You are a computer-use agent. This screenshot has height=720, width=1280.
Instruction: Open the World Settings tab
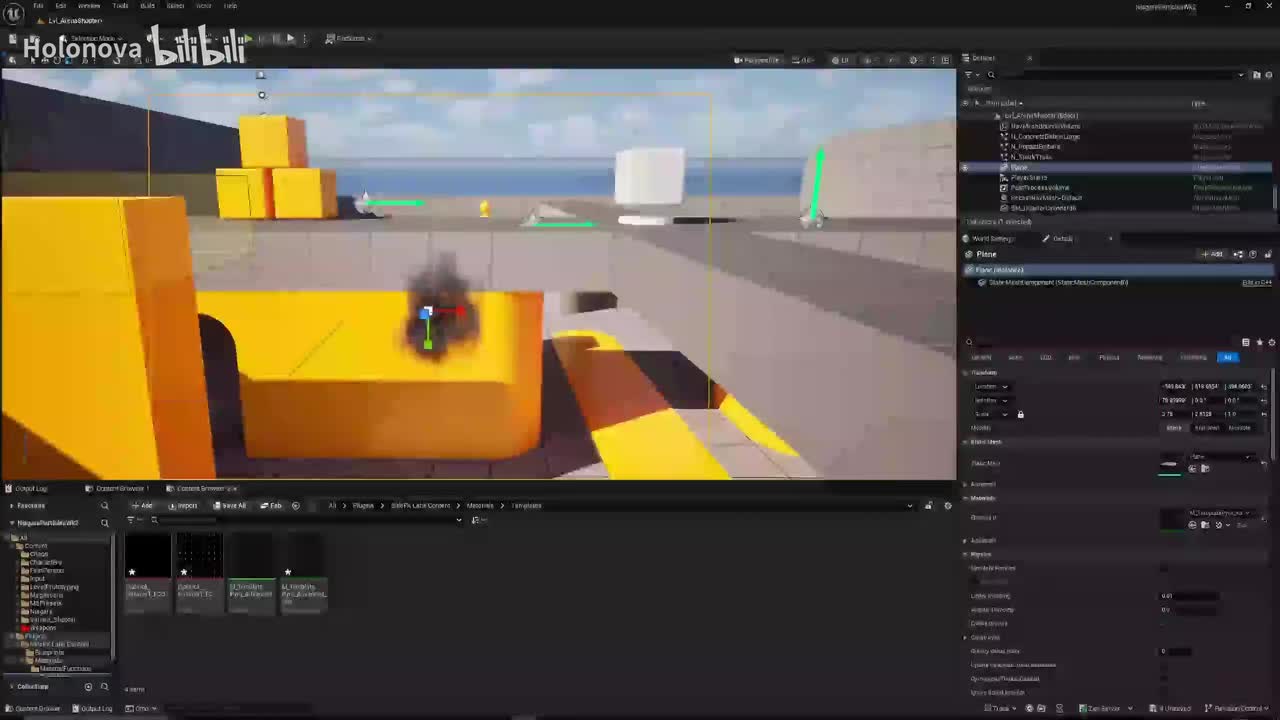(x=989, y=239)
